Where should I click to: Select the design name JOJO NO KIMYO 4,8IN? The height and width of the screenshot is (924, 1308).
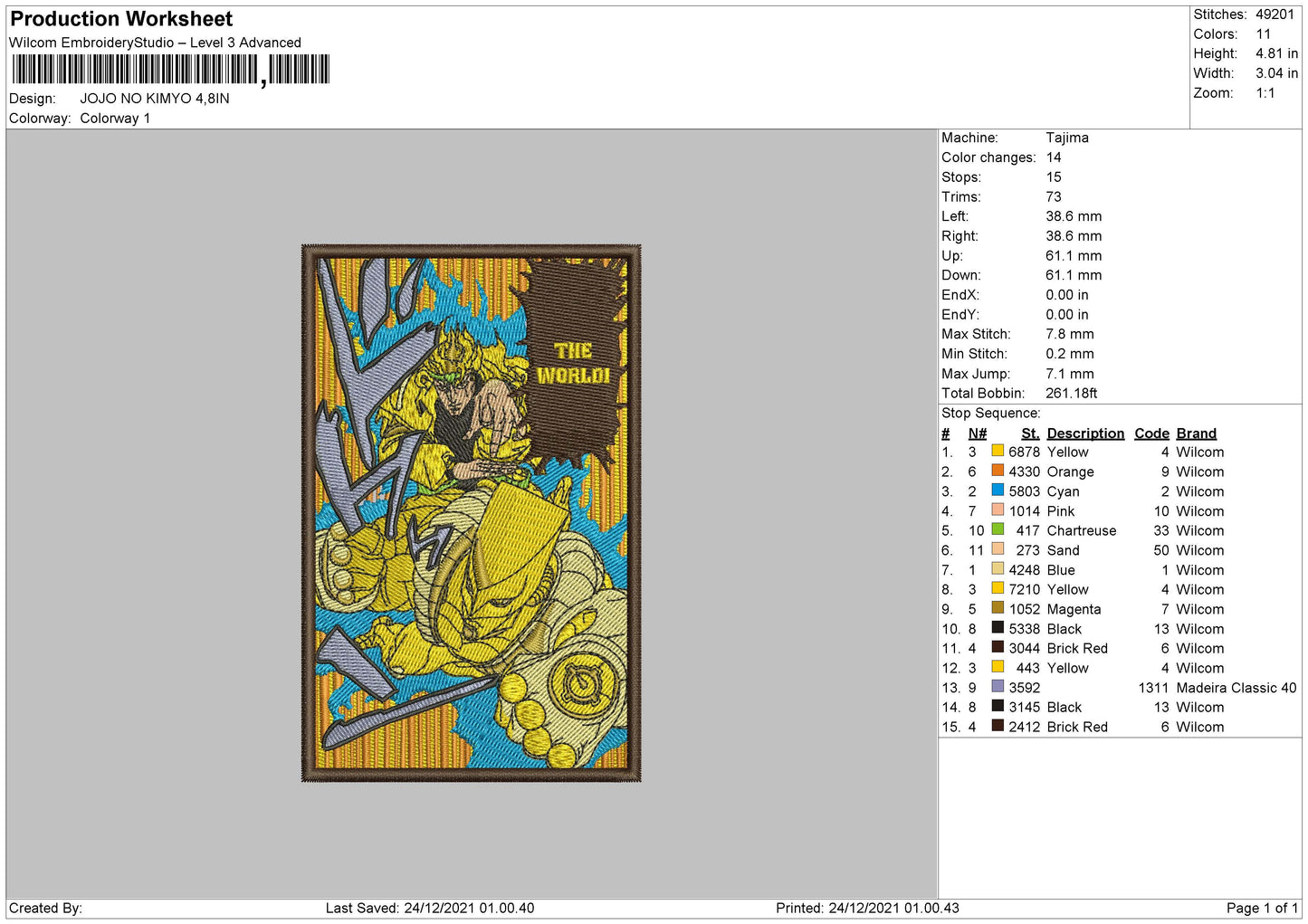155,99
